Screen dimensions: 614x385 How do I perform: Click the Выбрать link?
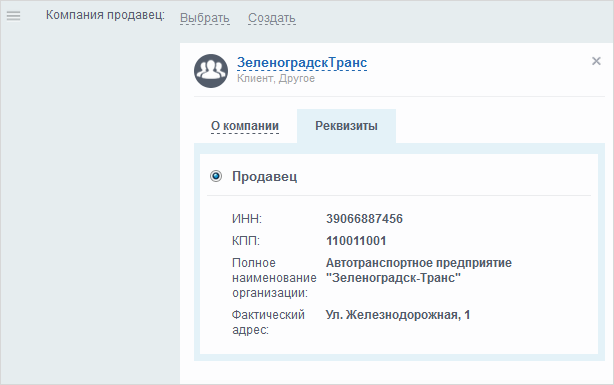coord(205,18)
